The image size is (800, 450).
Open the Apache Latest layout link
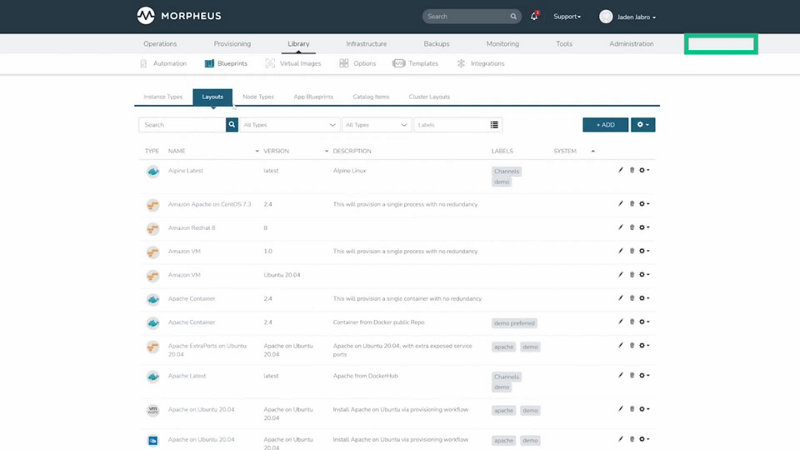(x=187, y=376)
